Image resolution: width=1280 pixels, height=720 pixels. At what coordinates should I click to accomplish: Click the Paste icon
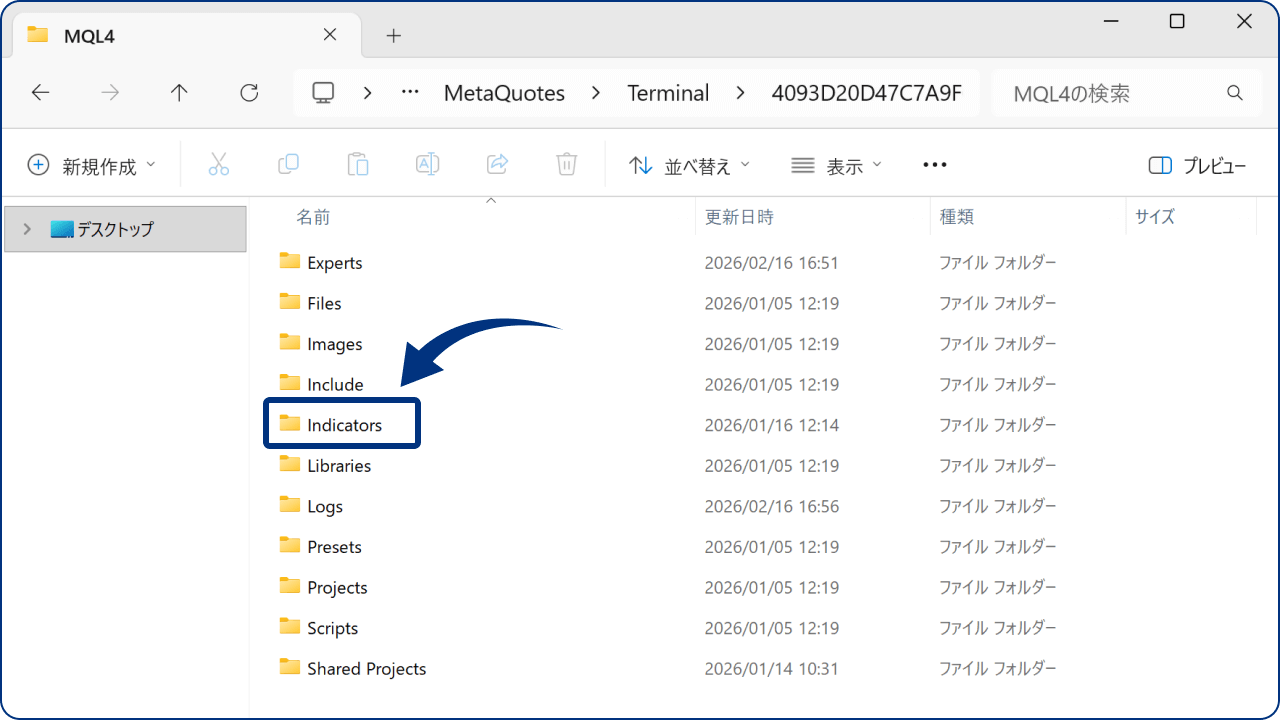point(357,164)
